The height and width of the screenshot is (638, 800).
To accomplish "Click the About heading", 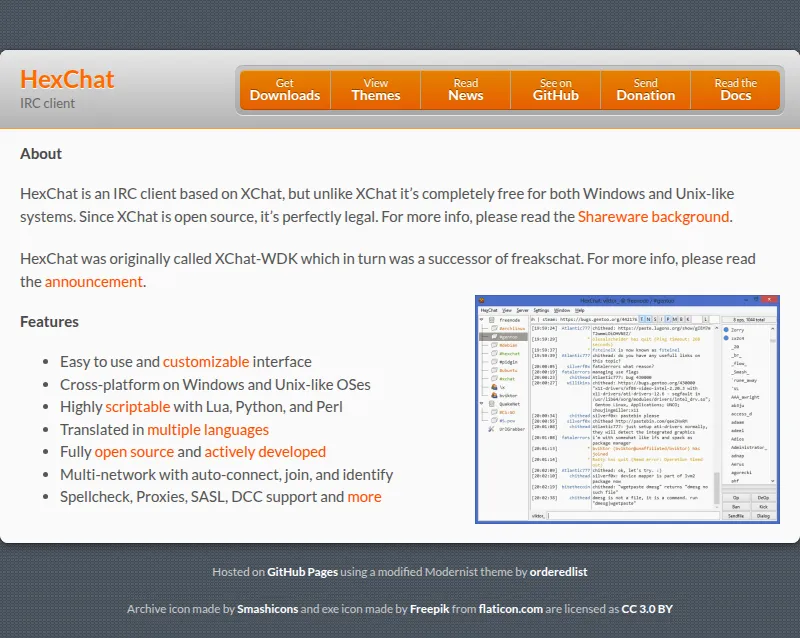I will [x=41, y=154].
